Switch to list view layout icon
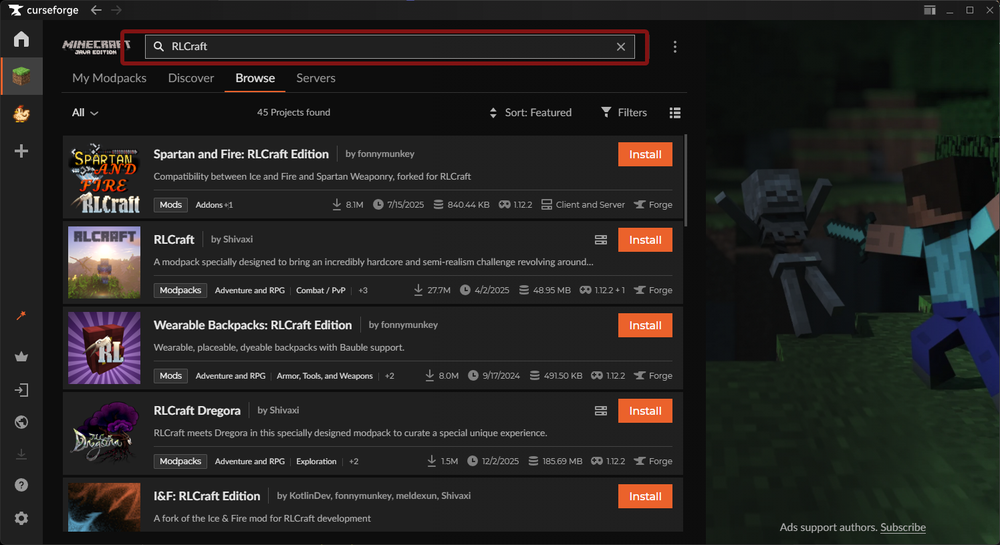Image resolution: width=1000 pixels, height=545 pixels. [x=675, y=113]
